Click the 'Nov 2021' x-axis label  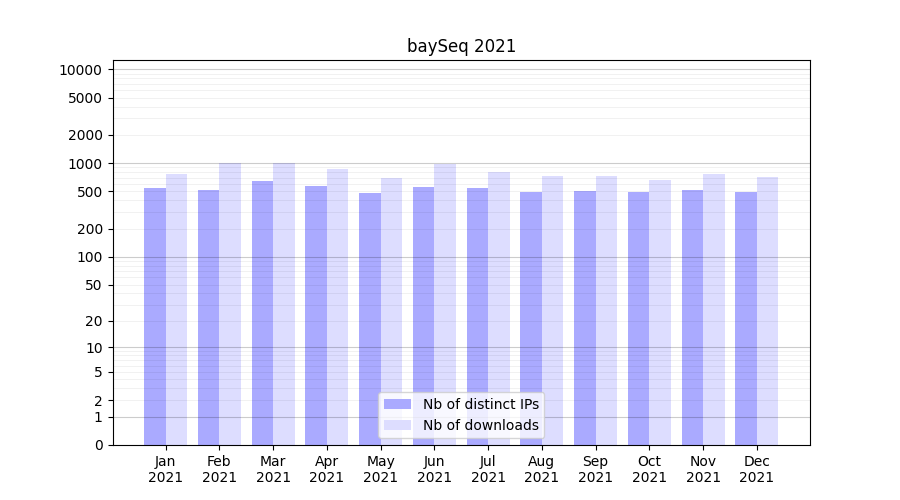pyautogui.click(x=703, y=469)
